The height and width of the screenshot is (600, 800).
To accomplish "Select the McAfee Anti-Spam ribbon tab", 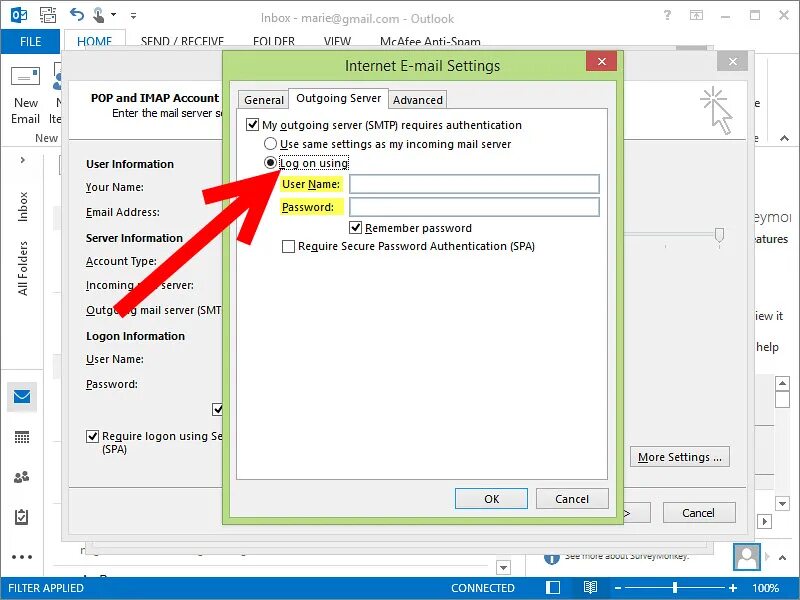I will [x=430, y=40].
